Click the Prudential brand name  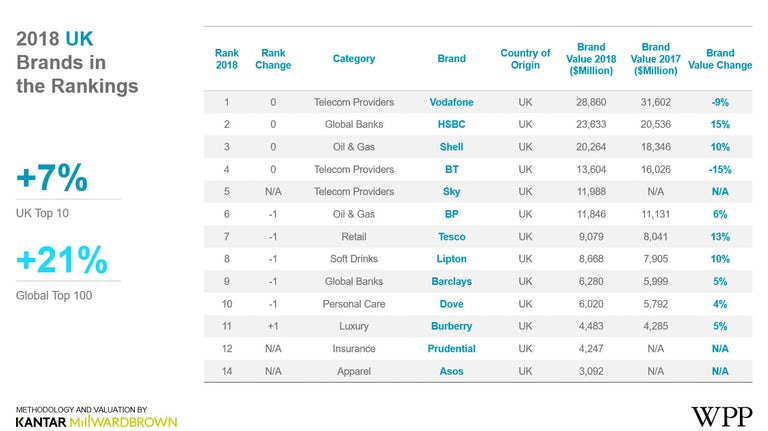click(x=452, y=349)
